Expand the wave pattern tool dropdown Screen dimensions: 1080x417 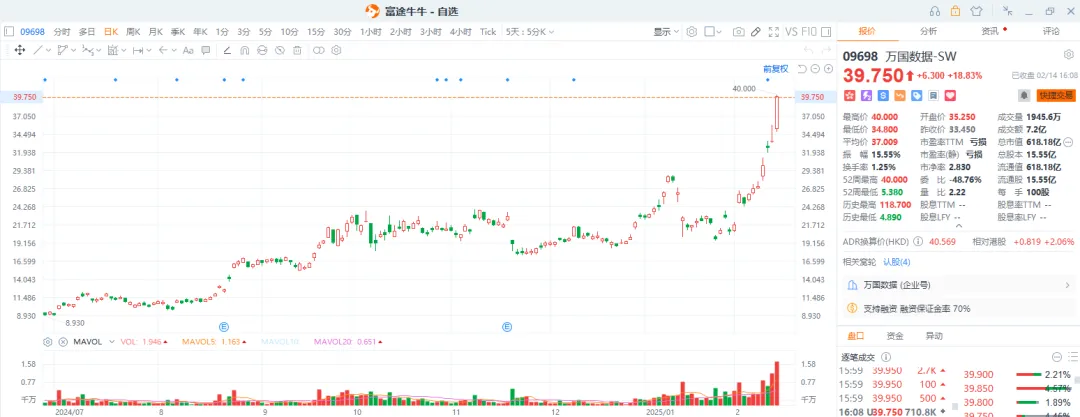point(98,50)
